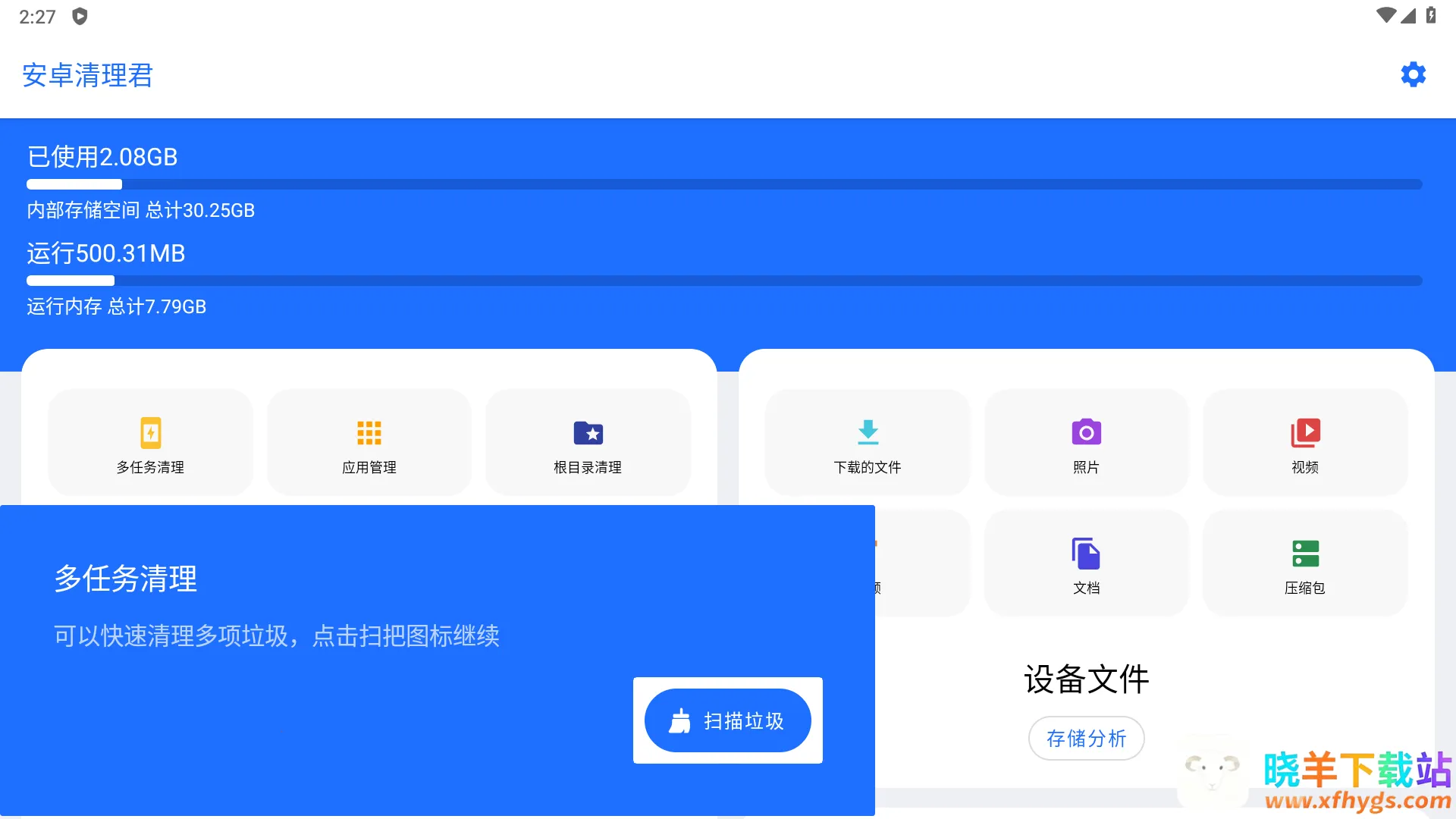Open the 应用管理 app management tile
The image size is (1456, 819).
(369, 443)
